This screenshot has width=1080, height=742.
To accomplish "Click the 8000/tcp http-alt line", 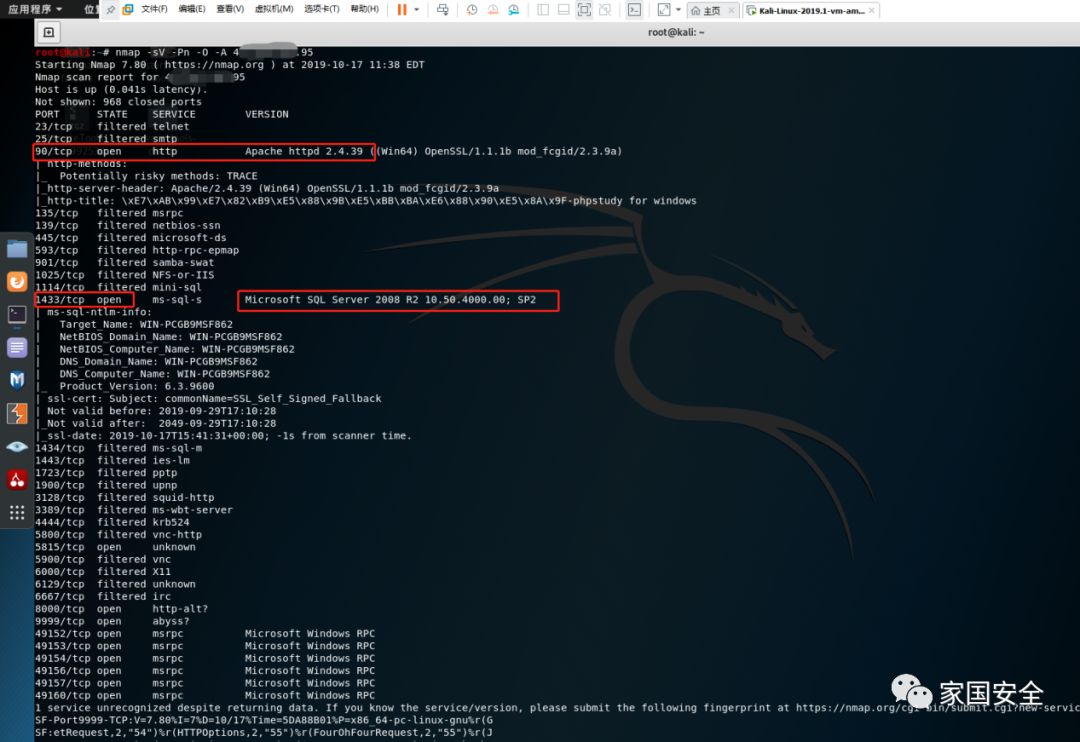I will pyautogui.click(x=121, y=609).
